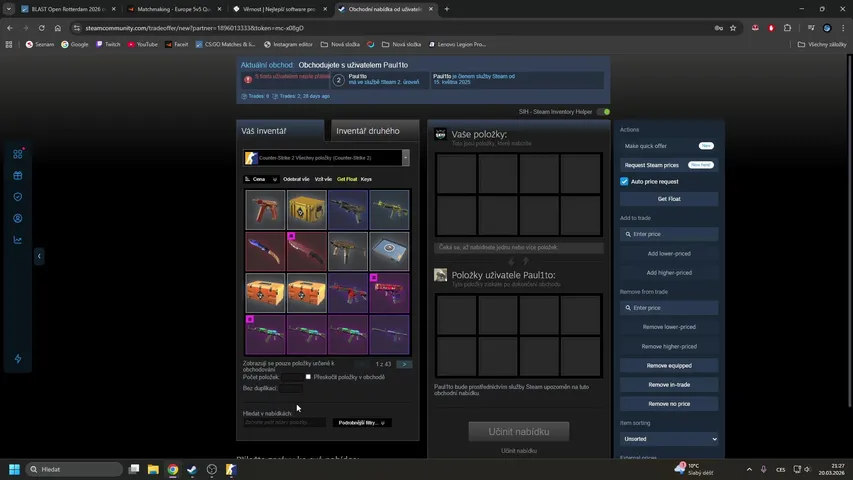Reload the page with browser refresh icon

pos(41,28)
